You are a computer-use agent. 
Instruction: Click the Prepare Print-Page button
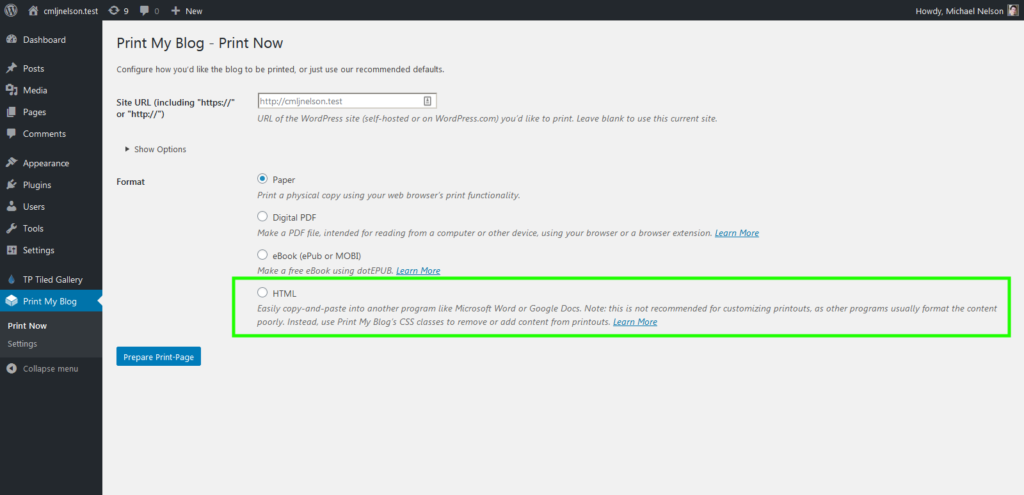(x=159, y=357)
